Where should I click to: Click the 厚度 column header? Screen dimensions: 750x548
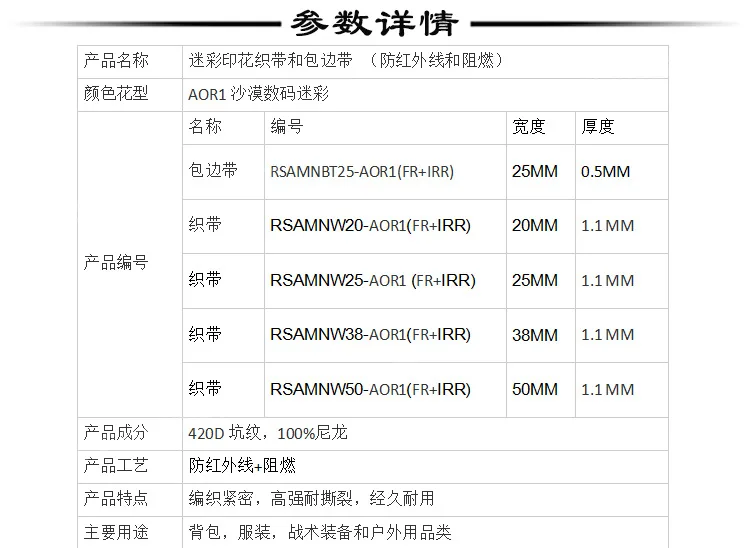[x=598, y=127]
